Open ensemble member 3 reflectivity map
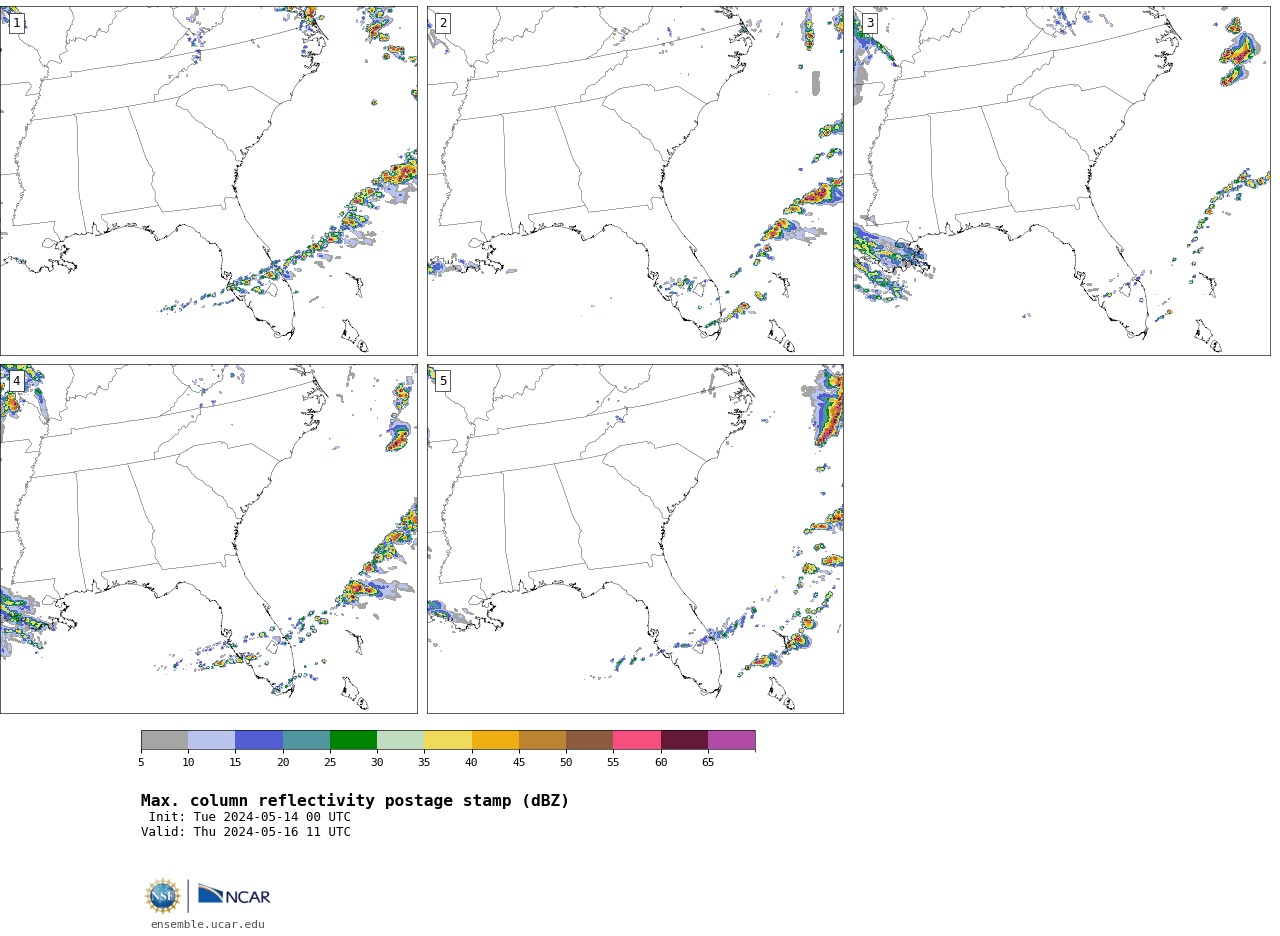 tap(1061, 181)
